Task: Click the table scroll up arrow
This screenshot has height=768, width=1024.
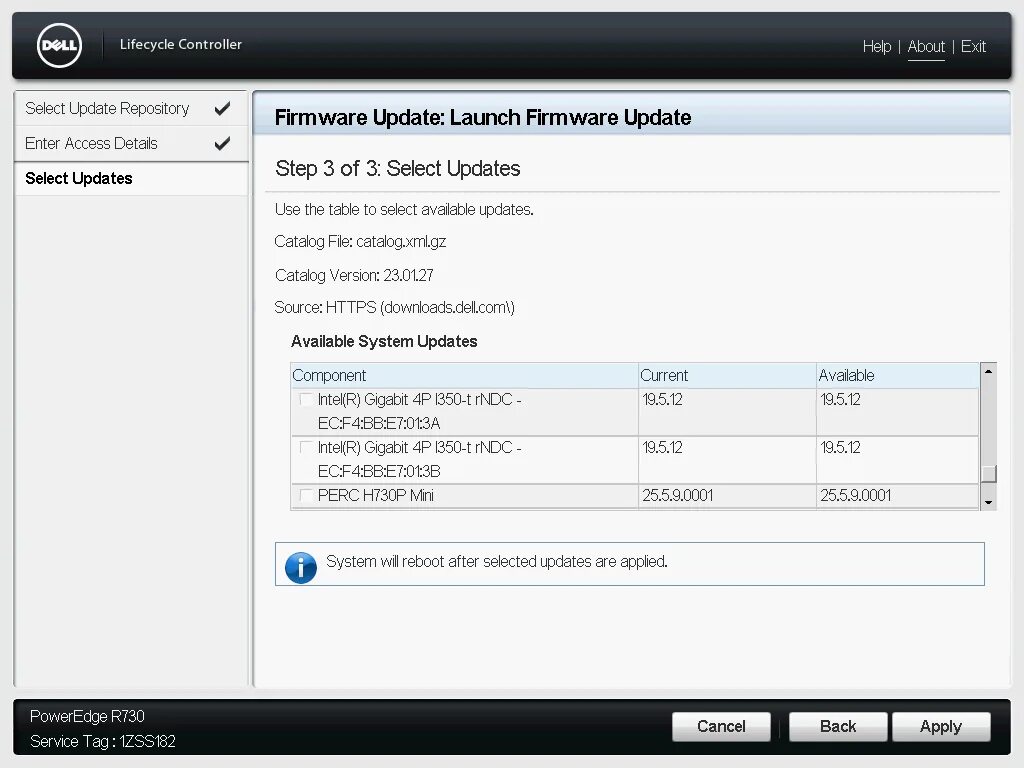Action: pyautogui.click(x=988, y=371)
